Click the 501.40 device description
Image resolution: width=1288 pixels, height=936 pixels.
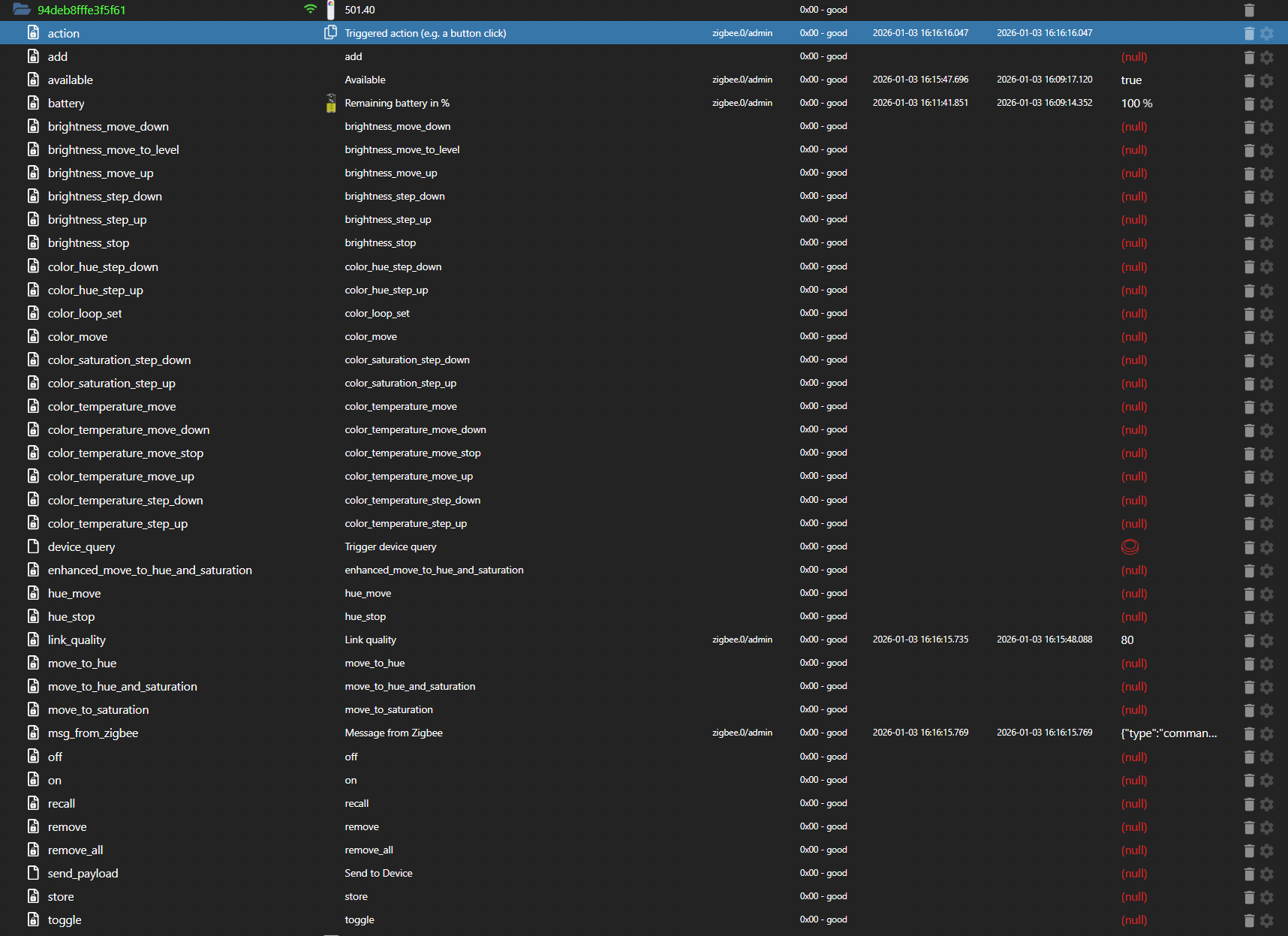click(360, 10)
